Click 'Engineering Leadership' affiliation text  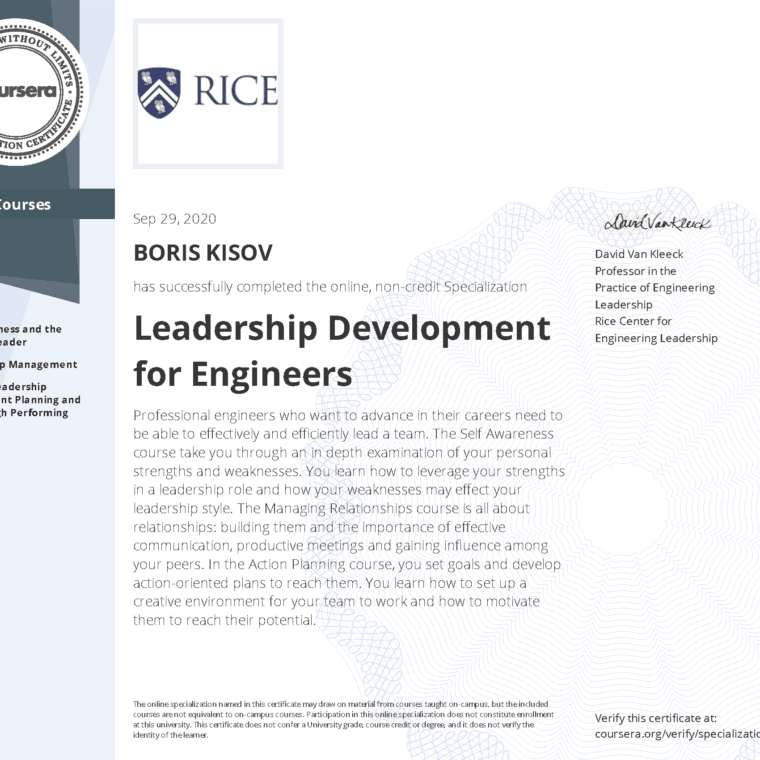[656, 338]
